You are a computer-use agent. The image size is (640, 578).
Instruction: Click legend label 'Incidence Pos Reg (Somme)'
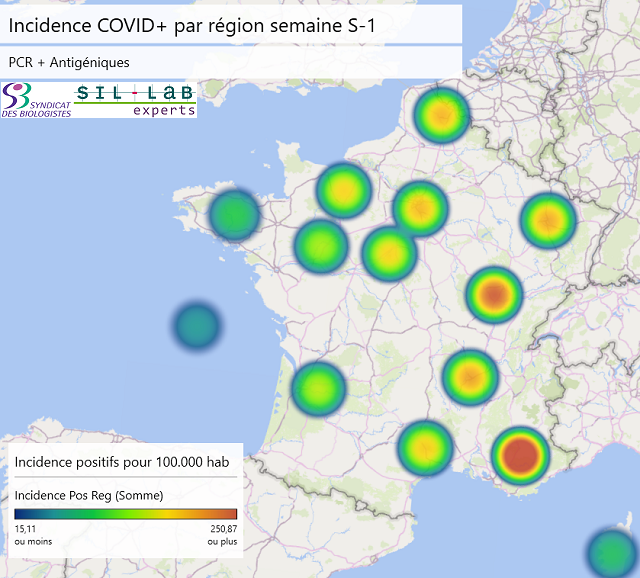click(x=89, y=495)
